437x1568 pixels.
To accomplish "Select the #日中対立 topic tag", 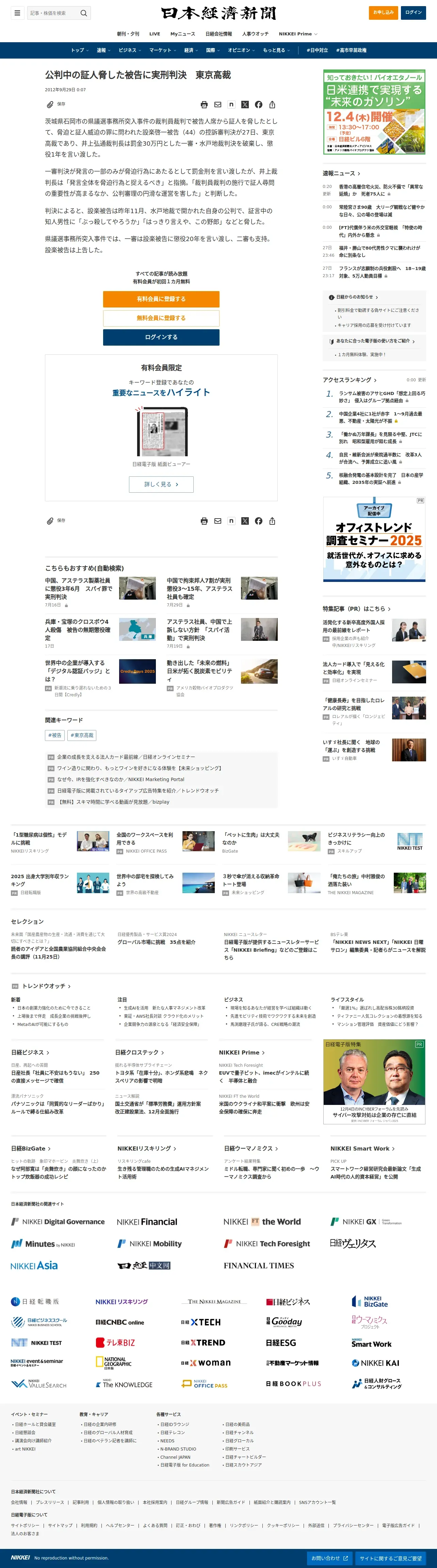I will click(317, 50).
